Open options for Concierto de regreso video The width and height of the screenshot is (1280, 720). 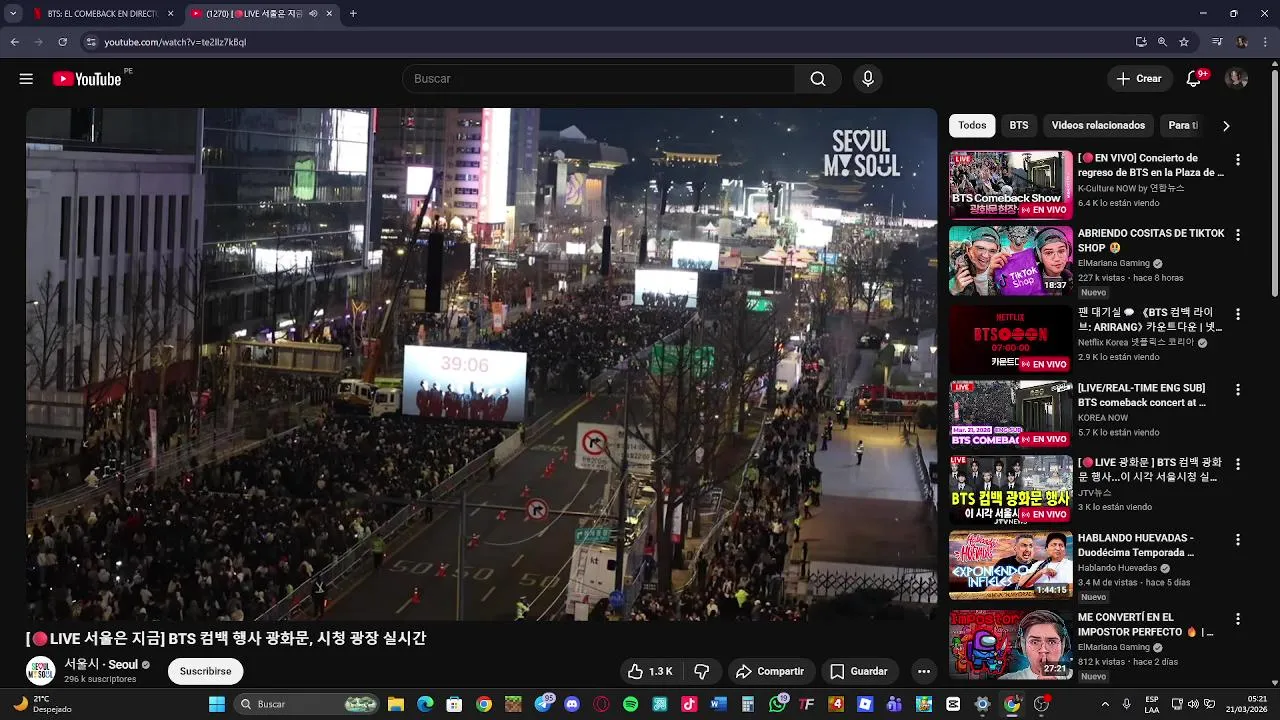click(x=1238, y=159)
